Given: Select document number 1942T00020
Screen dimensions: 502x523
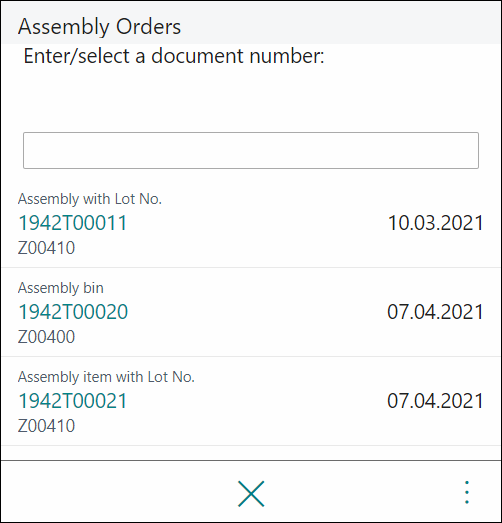Looking at the screenshot, I should 73,312.
